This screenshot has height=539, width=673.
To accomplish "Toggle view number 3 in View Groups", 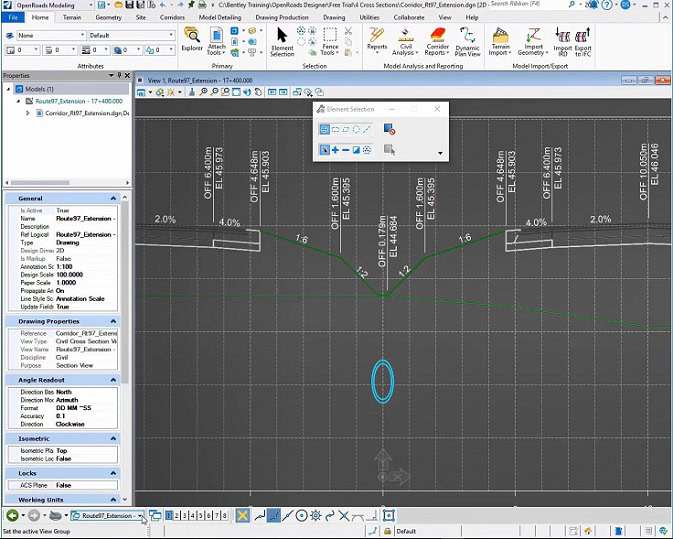I will [x=187, y=516].
